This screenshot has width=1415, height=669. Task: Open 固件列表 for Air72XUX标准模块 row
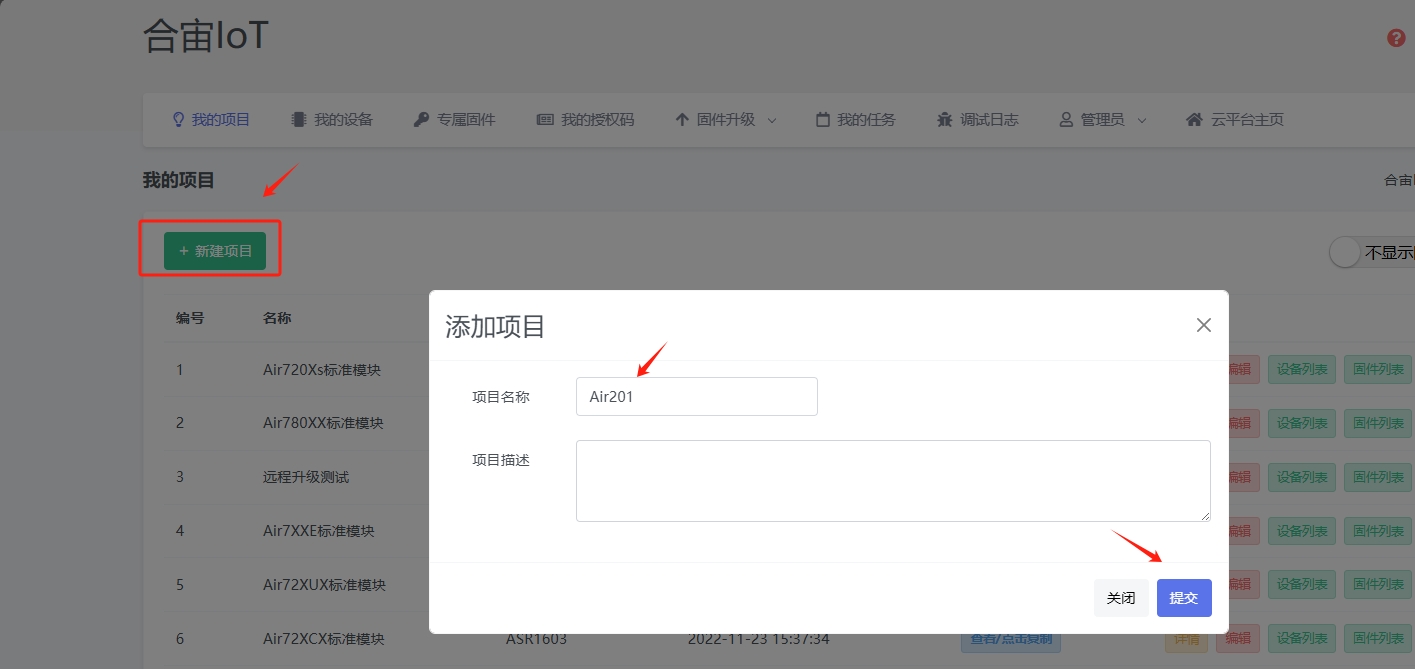1379,584
